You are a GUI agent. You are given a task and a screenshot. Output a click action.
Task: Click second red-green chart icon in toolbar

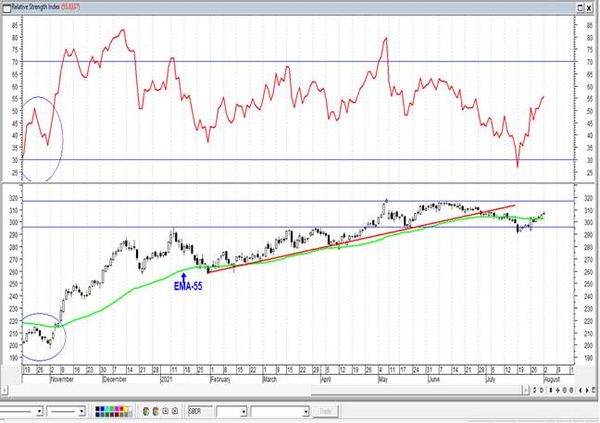[155, 412]
